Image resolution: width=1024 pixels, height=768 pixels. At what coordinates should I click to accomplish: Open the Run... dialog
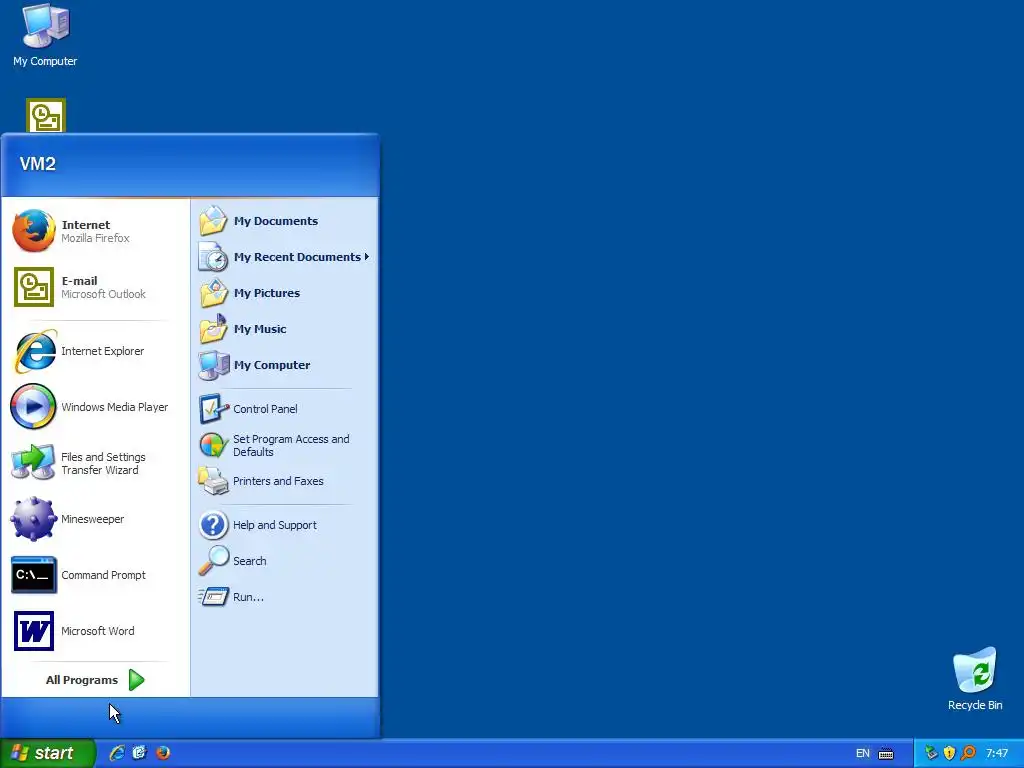[284, 597]
